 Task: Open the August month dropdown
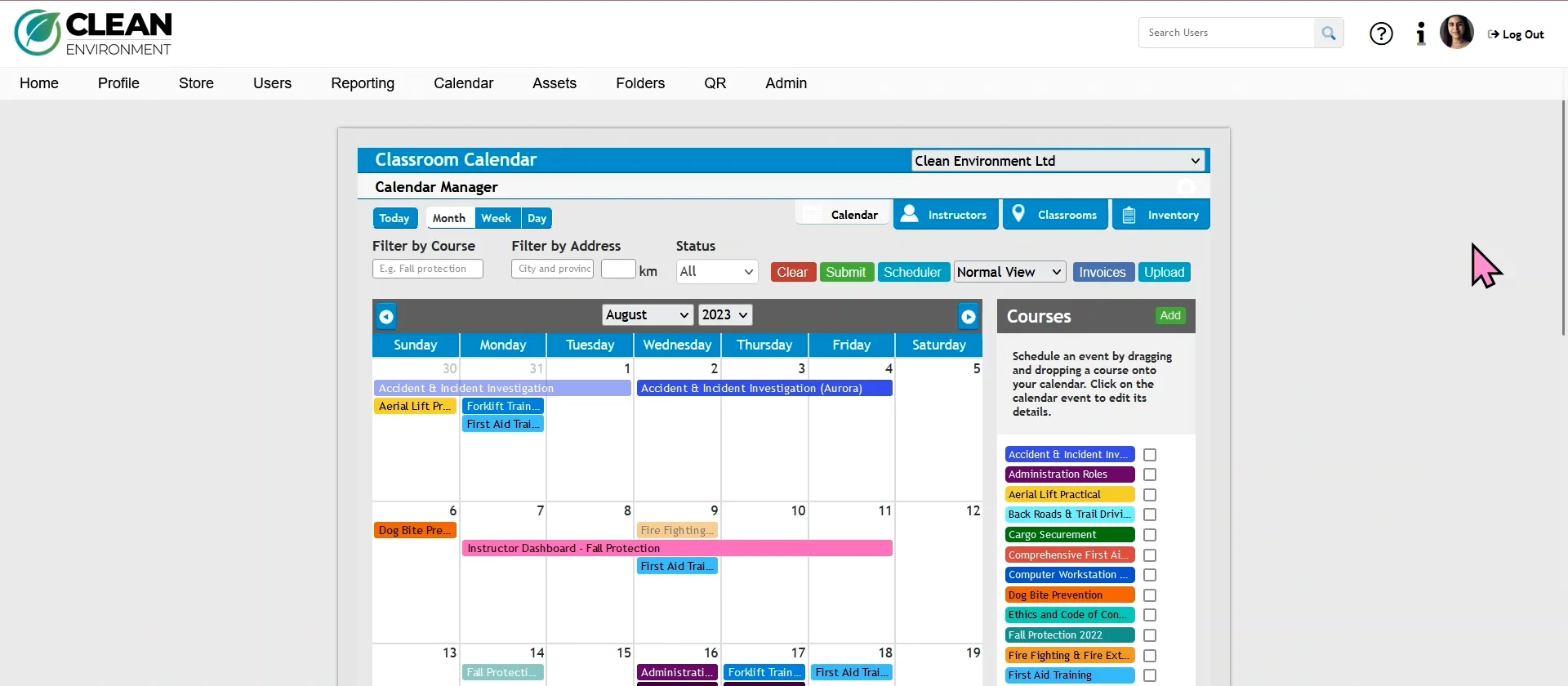pos(648,315)
